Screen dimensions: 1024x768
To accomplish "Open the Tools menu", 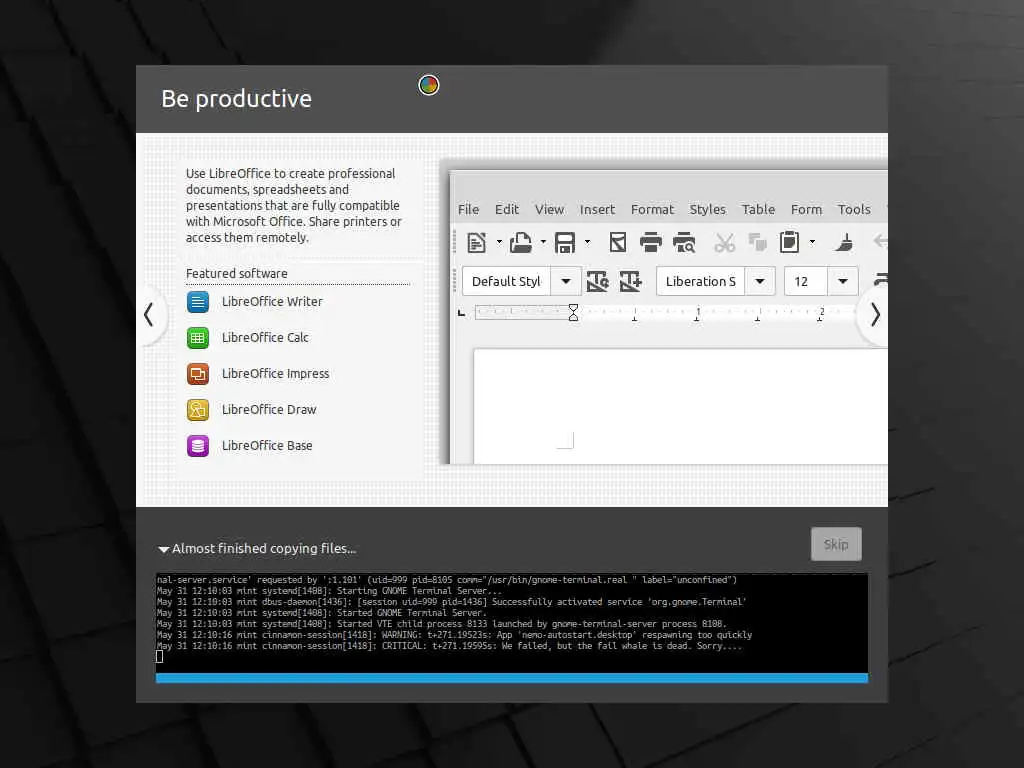I will click(854, 210).
